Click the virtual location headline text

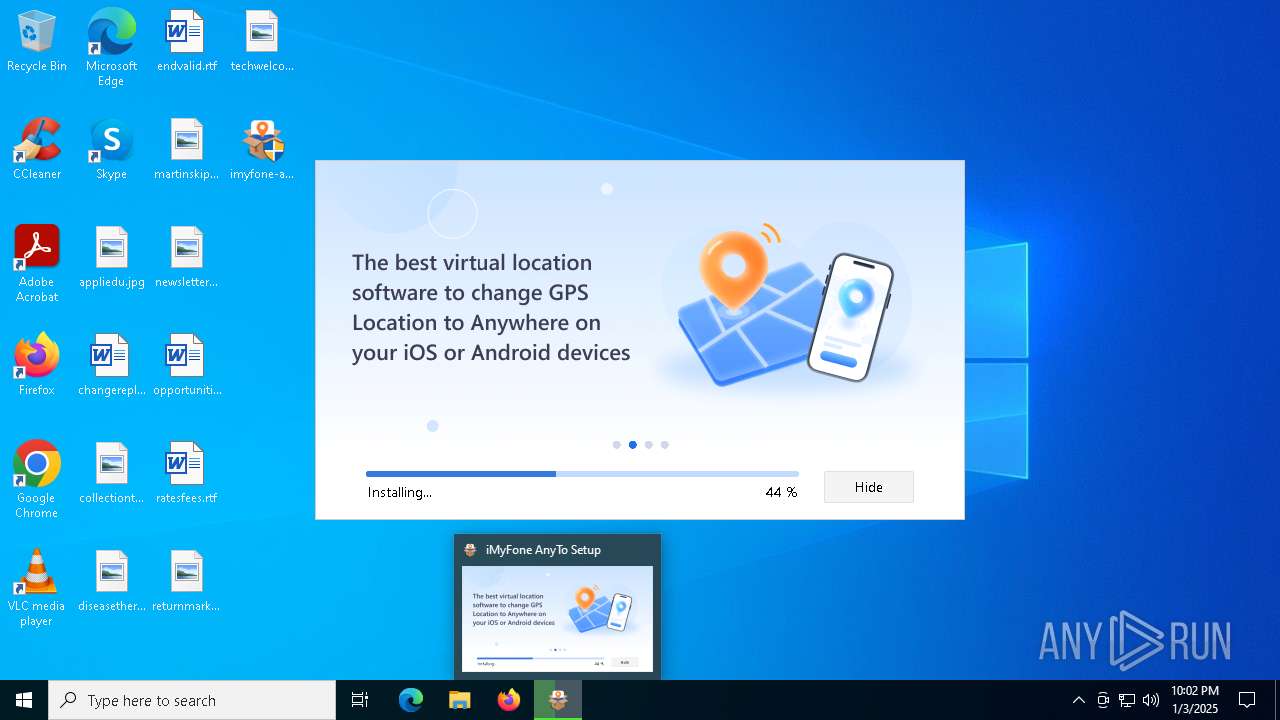(491, 307)
